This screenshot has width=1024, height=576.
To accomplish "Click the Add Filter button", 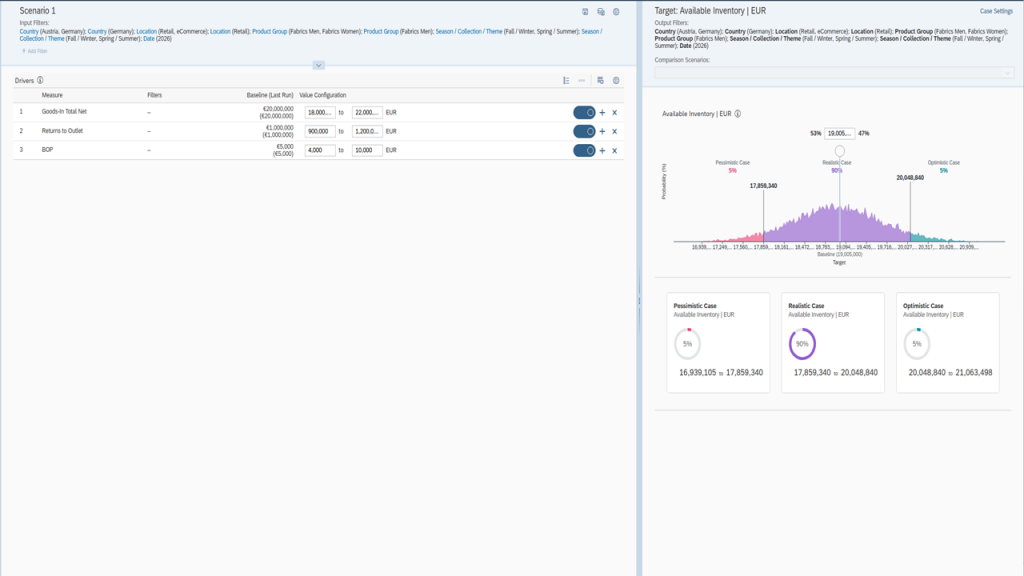I will [x=34, y=50].
